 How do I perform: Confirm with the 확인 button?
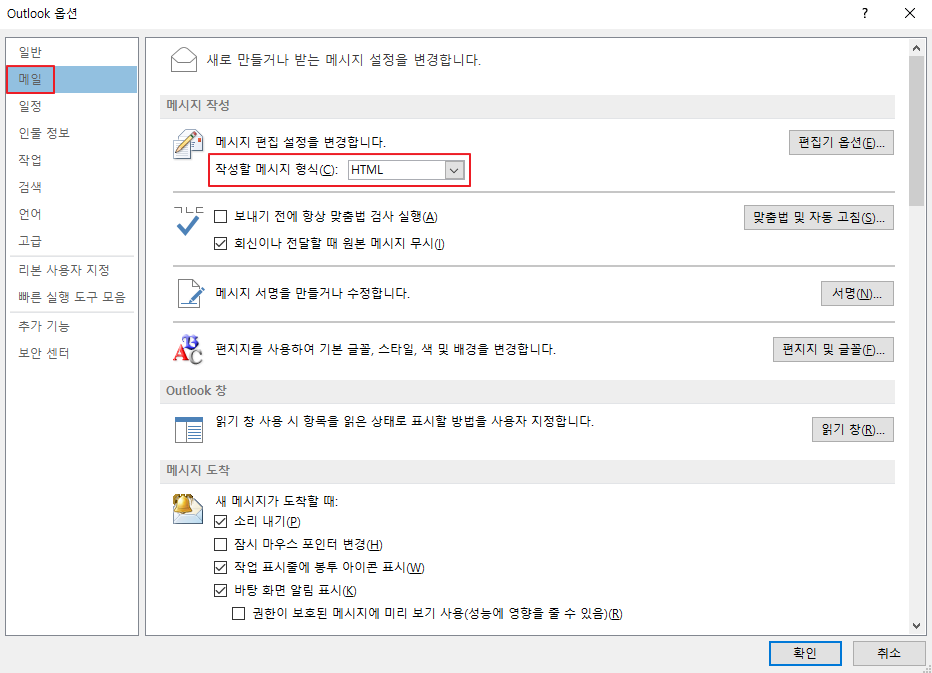click(x=805, y=653)
